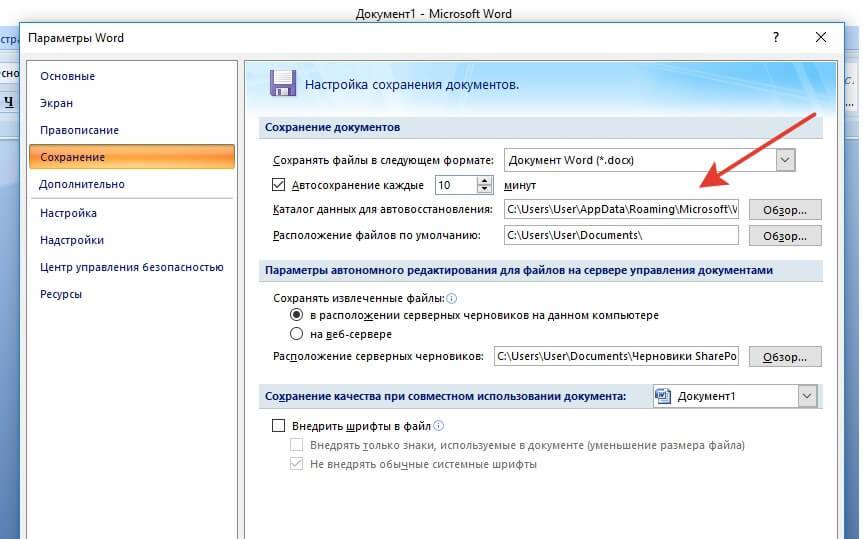Select the Правописание category
The height and width of the screenshot is (539, 863).
(79, 130)
